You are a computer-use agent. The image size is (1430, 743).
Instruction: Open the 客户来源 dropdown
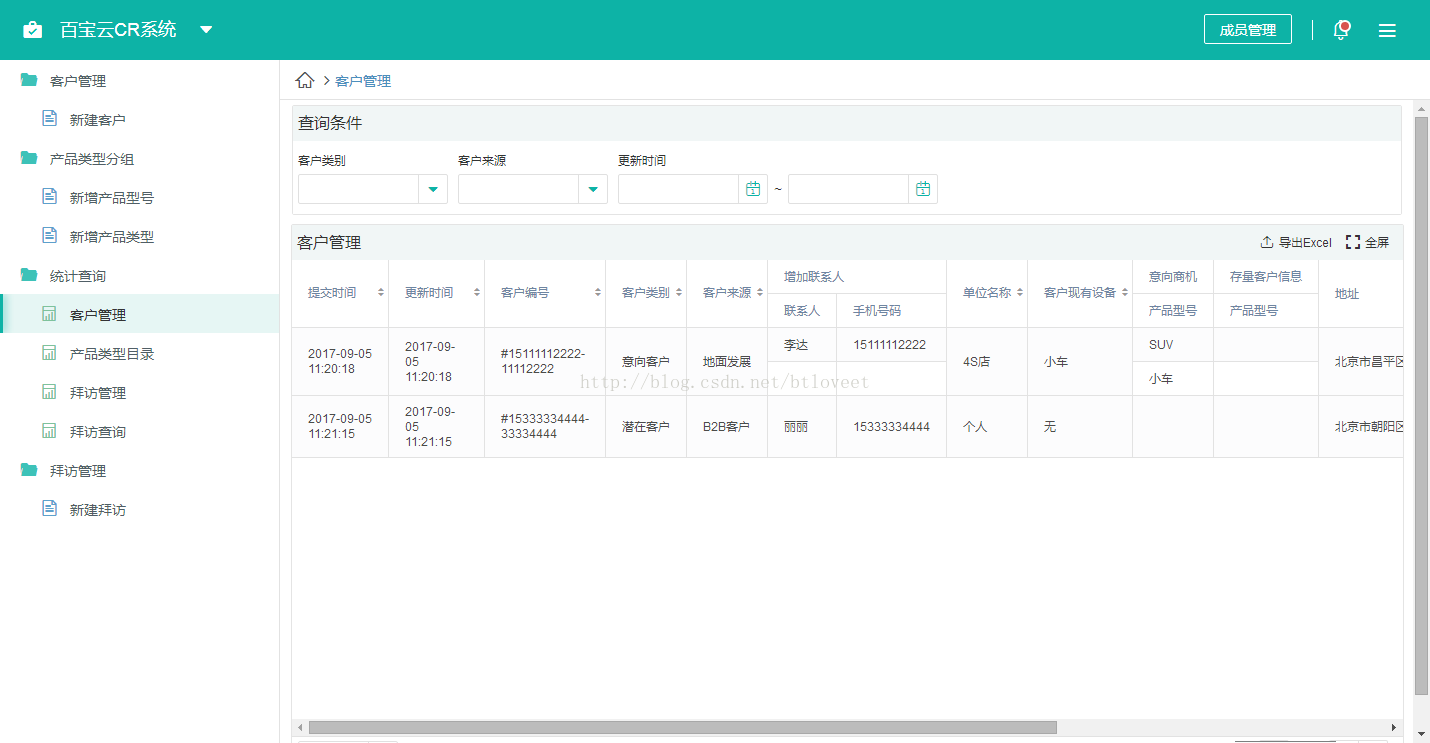[x=593, y=189]
